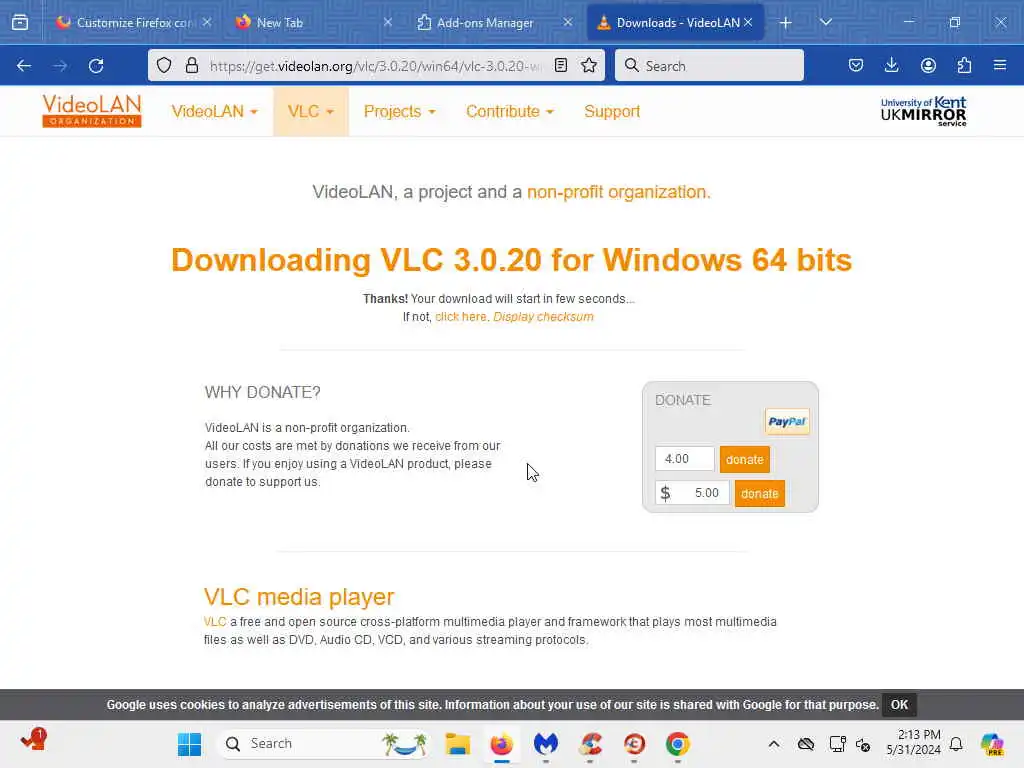
Task: Expand the VideoLAN navigation menu
Action: coord(215,112)
